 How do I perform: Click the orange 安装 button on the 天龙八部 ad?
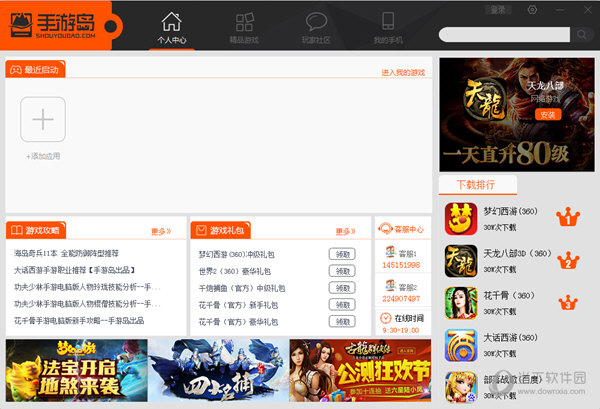[547, 115]
